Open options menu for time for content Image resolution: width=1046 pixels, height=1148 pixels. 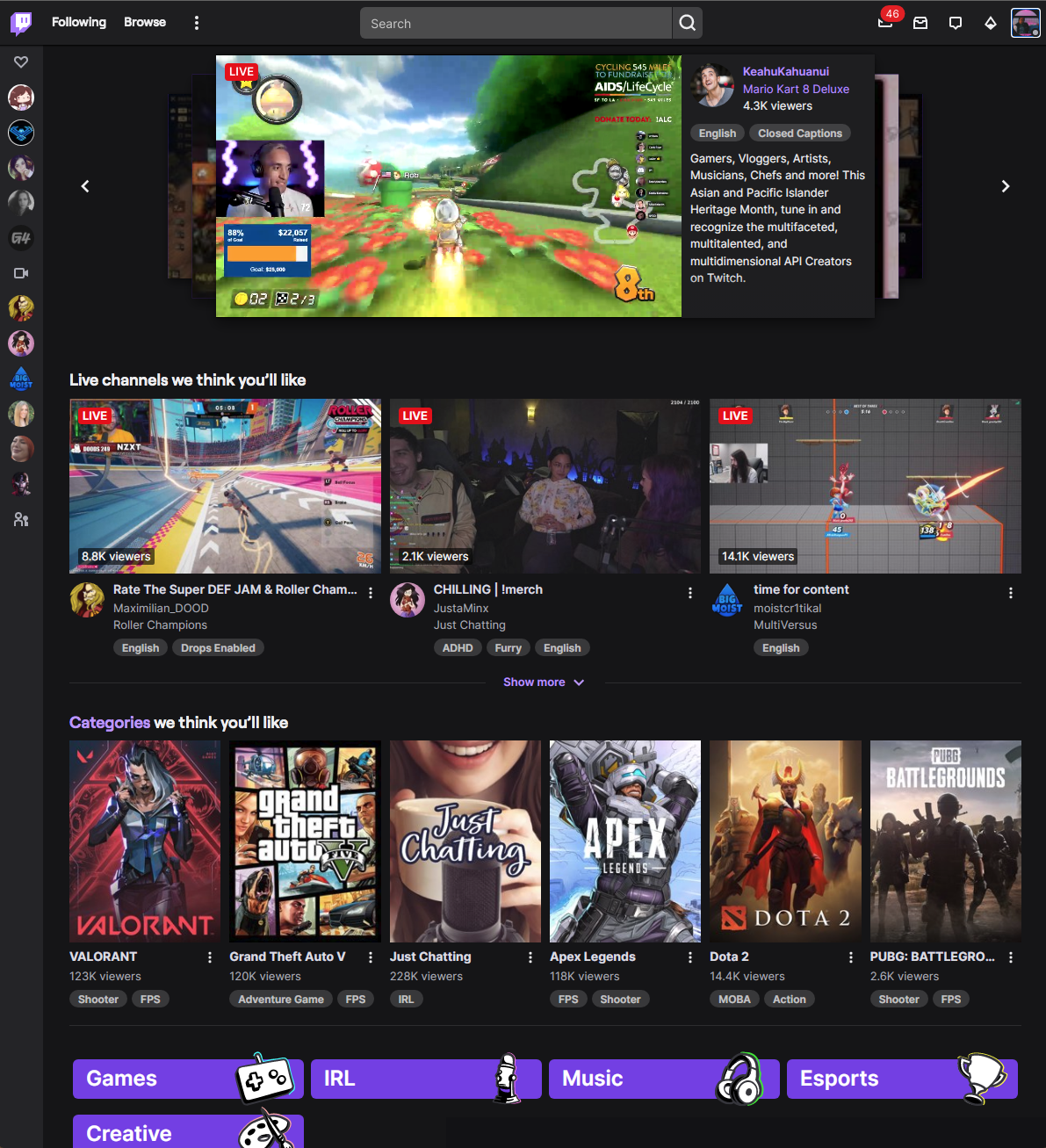click(1011, 593)
